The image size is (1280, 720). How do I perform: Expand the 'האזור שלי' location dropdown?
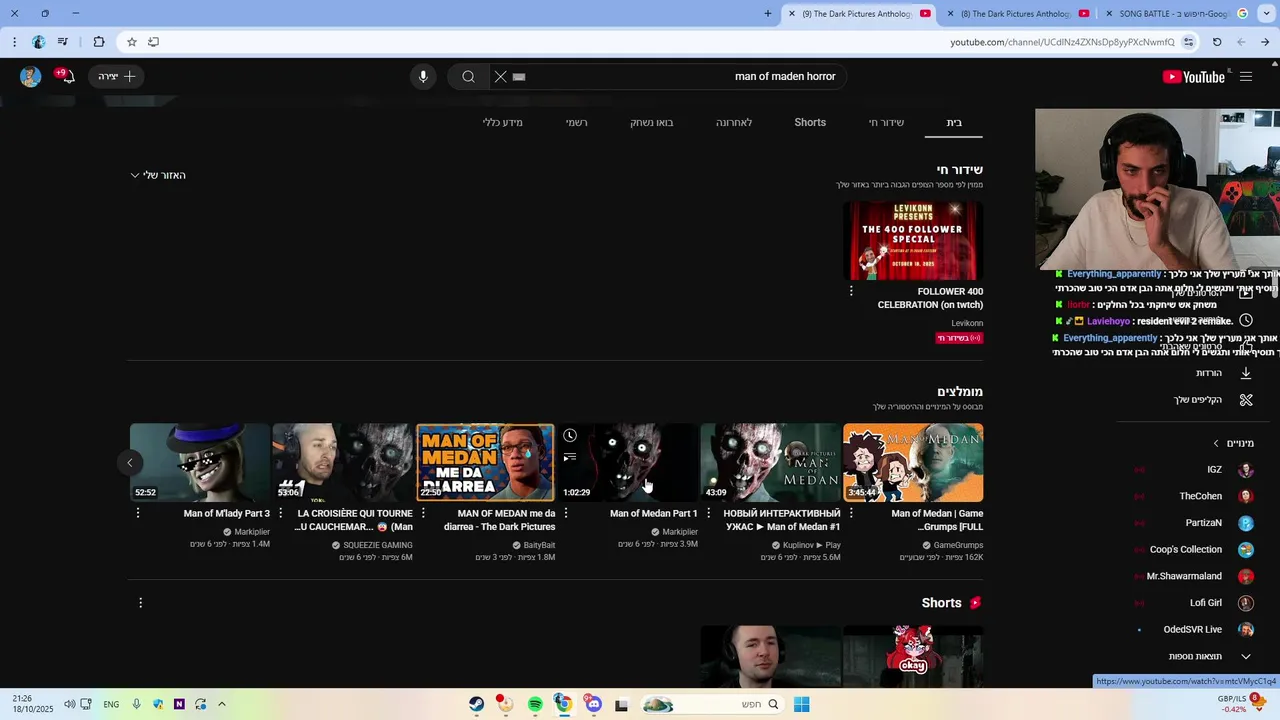click(x=158, y=175)
